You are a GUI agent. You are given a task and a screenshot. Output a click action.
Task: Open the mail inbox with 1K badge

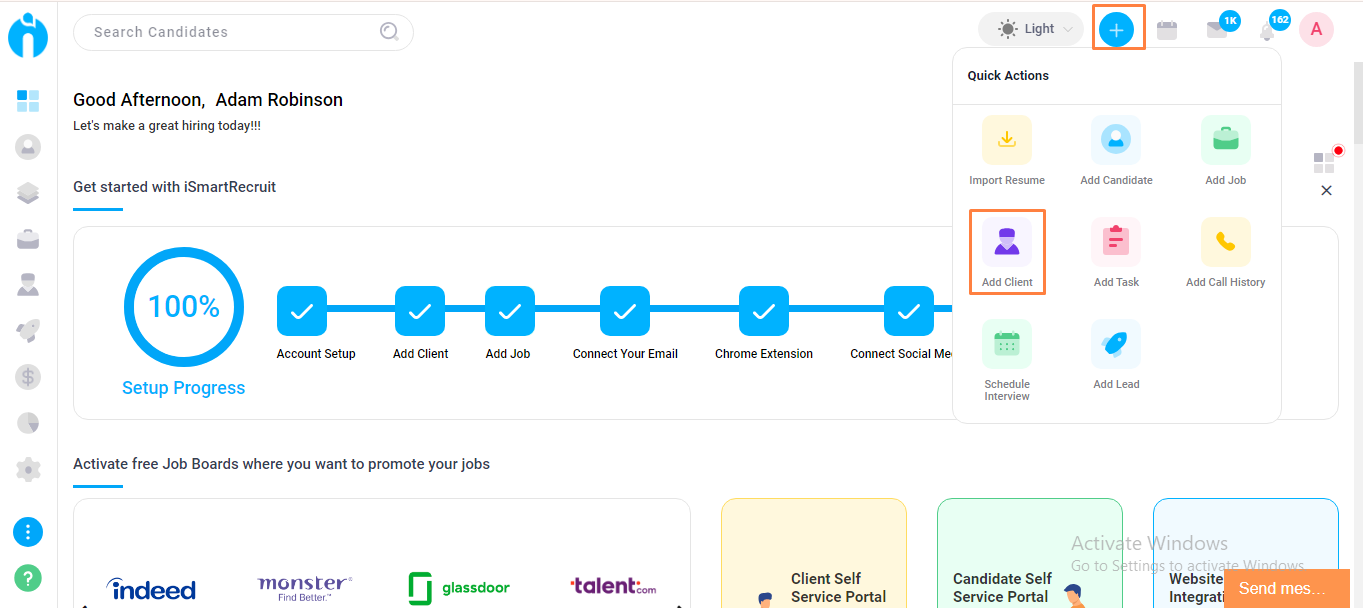(x=1217, y=30)
